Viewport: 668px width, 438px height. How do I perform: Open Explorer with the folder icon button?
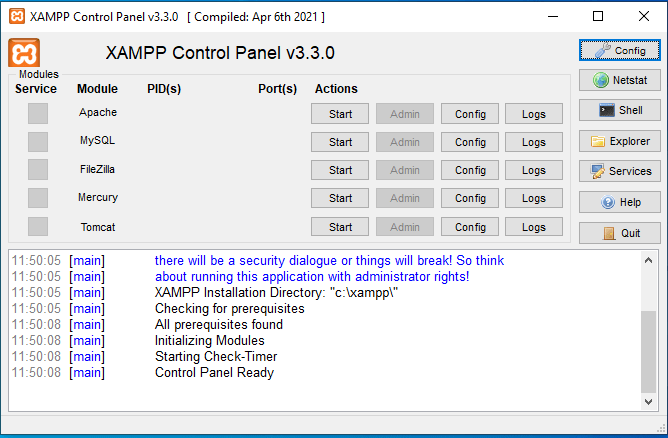pyautogui.click(x=619, y=141)
